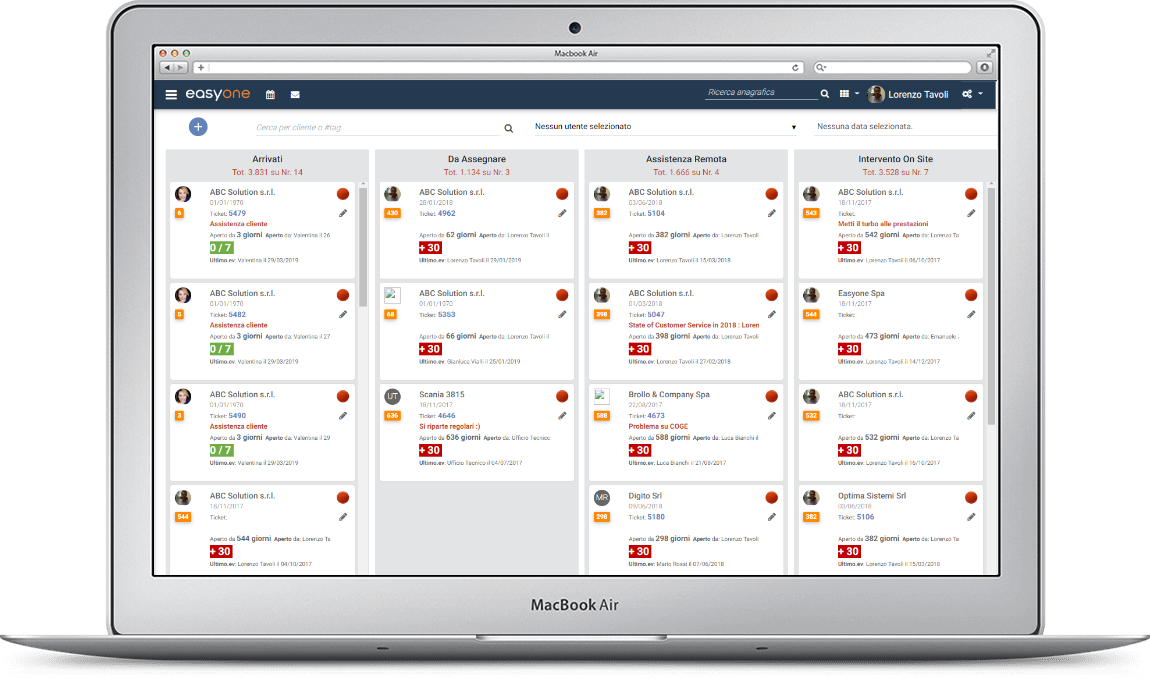Select the Assistenza Remota column header

tap(686, 159)
